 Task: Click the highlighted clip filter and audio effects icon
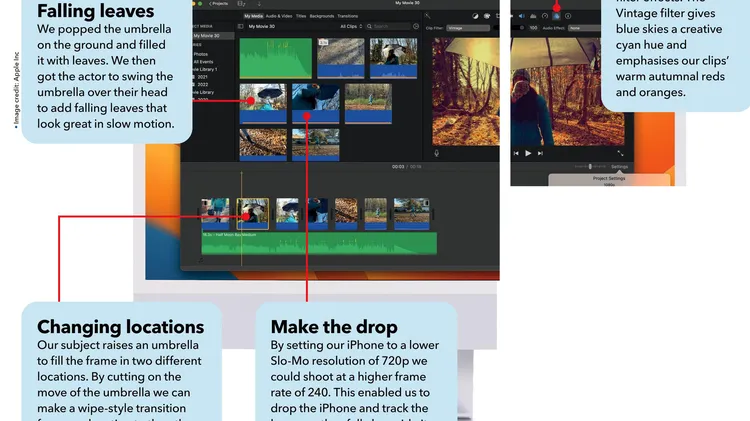[556, 16]
